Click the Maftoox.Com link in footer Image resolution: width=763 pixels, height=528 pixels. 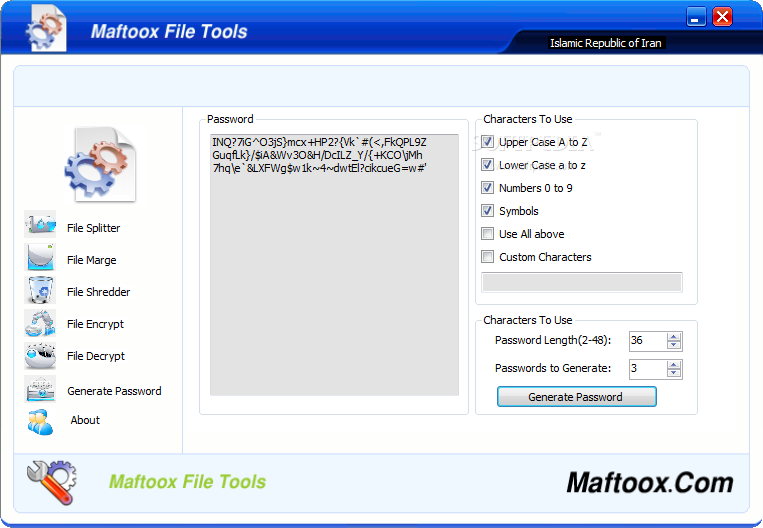pyautogui.click(x=650, y=483)
